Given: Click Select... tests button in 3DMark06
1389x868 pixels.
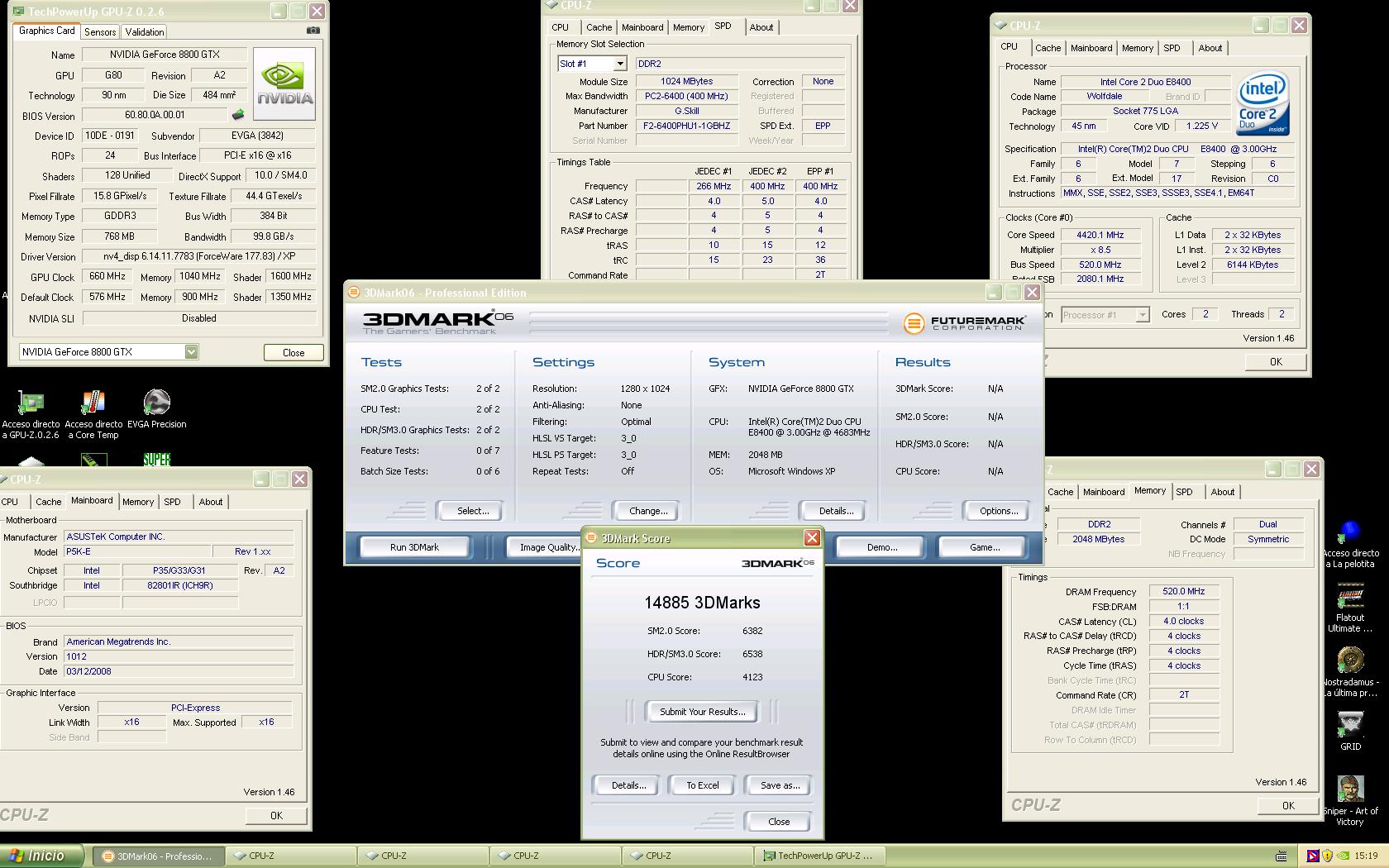Looking at the screenshot, I should click(x=473, y=511).
